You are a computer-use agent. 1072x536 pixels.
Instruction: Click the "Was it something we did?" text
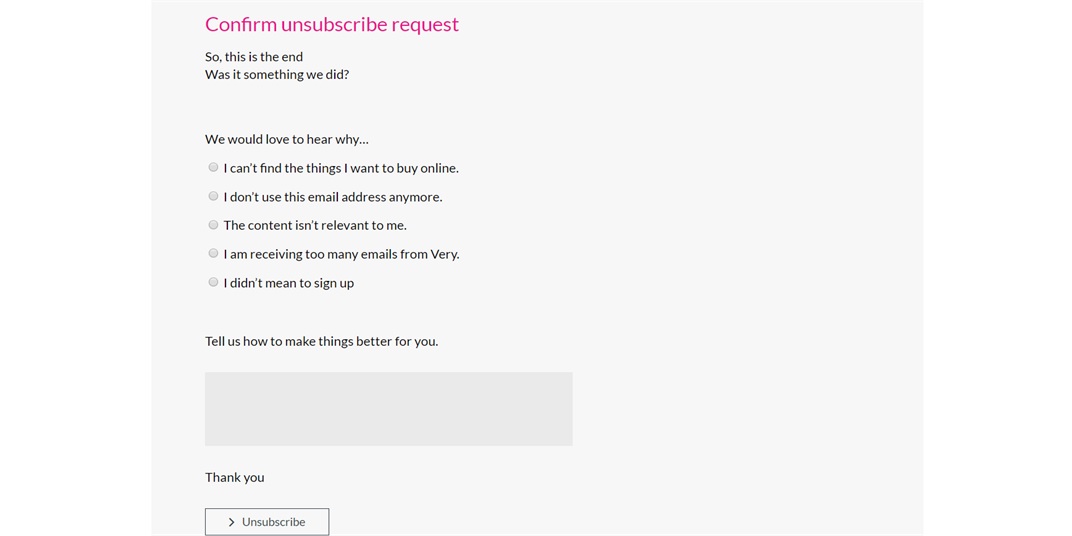tap(277, 75)
